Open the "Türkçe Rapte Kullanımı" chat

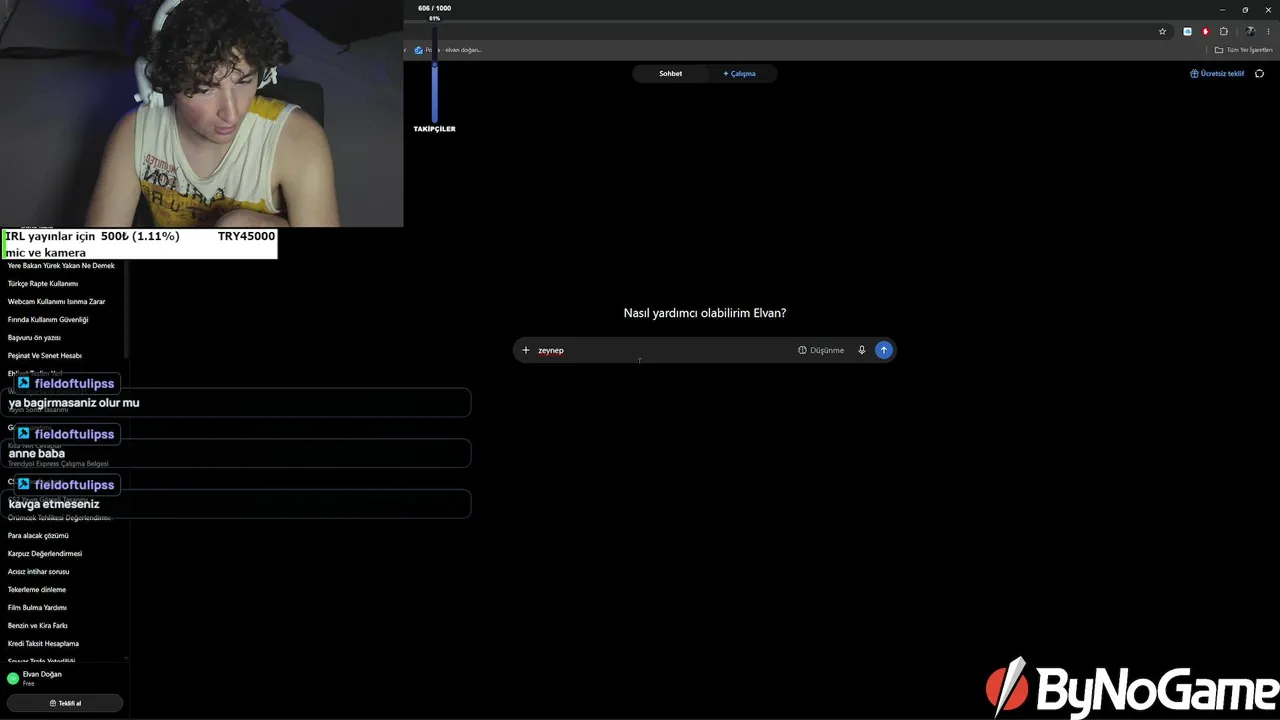tap(43, 284)
